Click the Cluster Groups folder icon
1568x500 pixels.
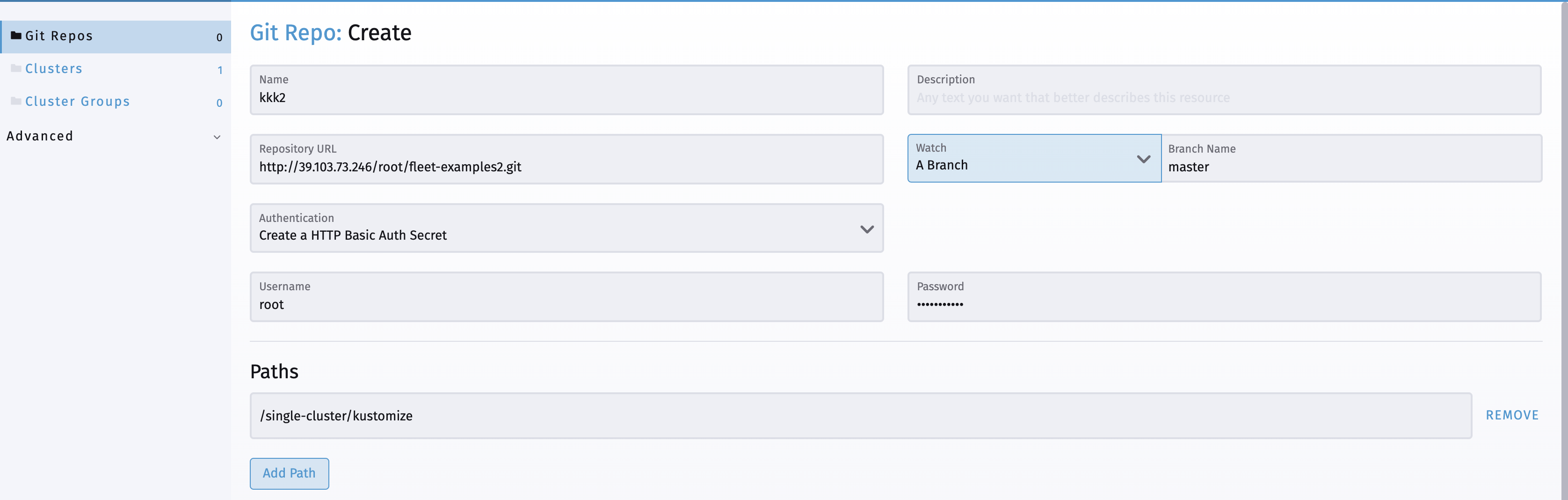(16, 101)
